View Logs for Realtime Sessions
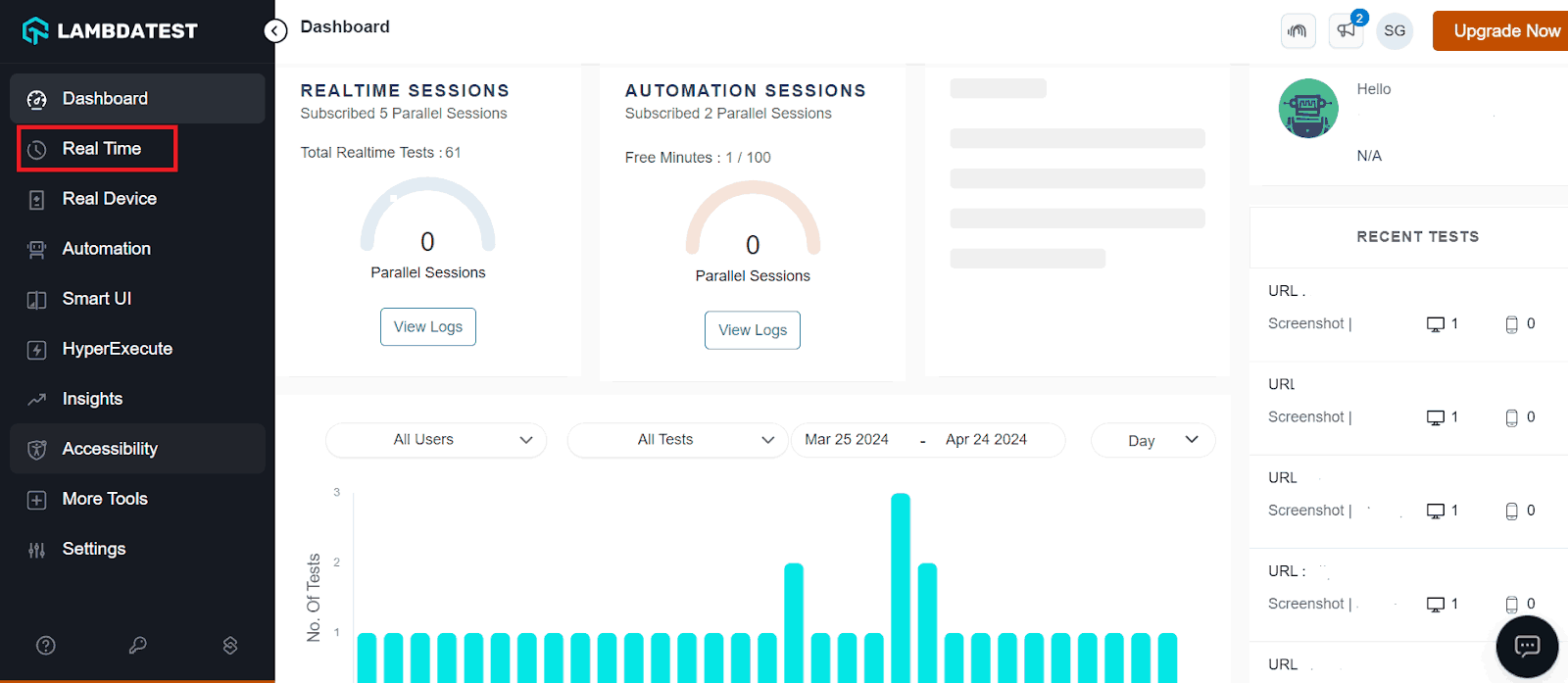Image resolution: width=1568 pixels, height=683 pixels. (428, 326)
